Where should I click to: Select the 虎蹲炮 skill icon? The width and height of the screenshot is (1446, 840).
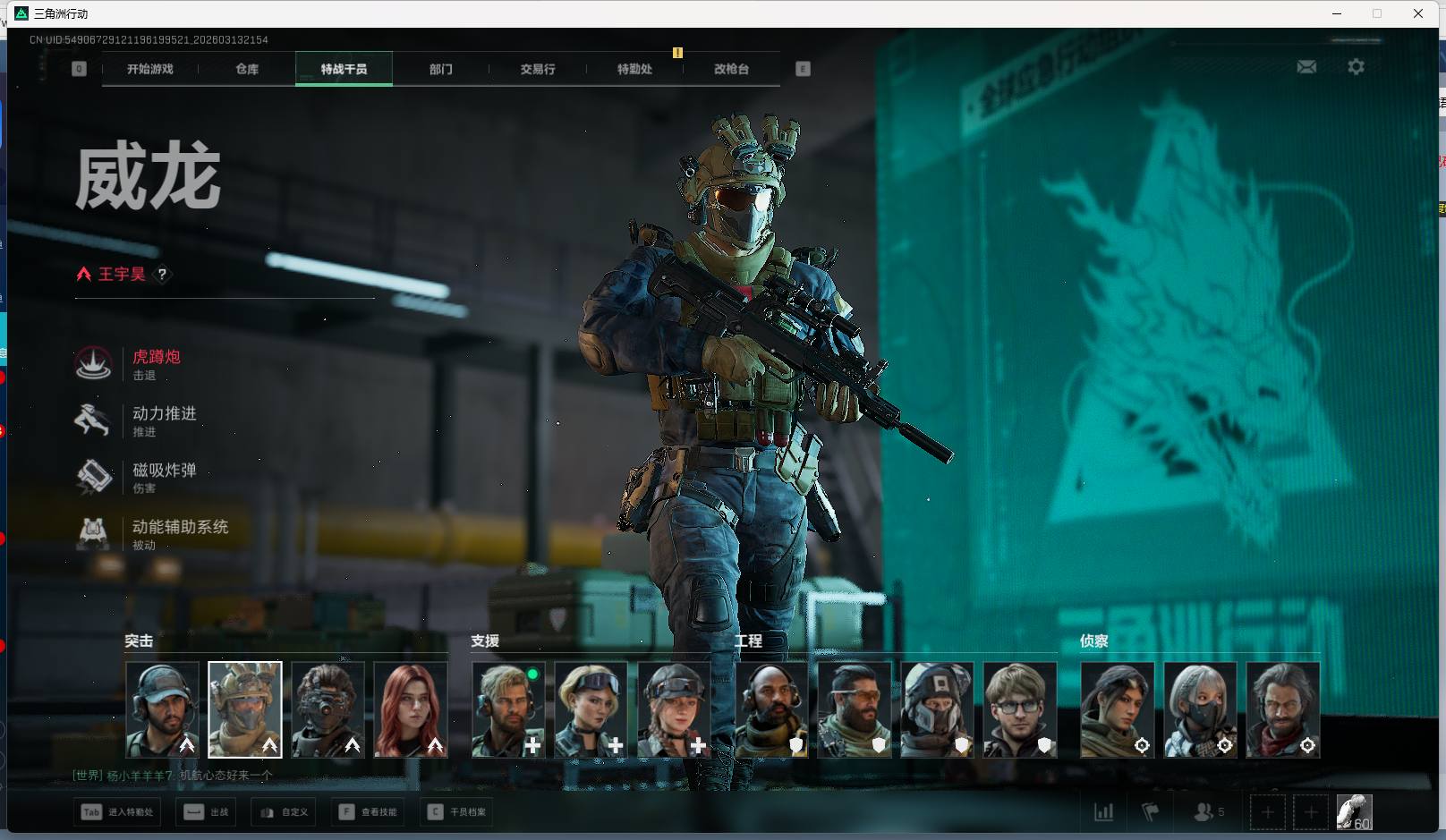(93, 363)
